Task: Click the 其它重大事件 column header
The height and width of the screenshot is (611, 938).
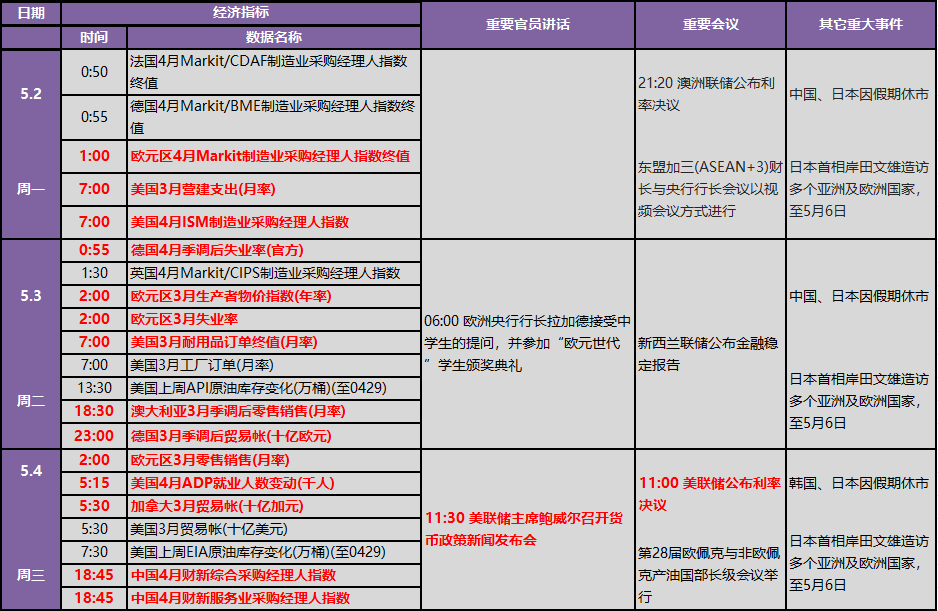Action: (x=861, y=24)
